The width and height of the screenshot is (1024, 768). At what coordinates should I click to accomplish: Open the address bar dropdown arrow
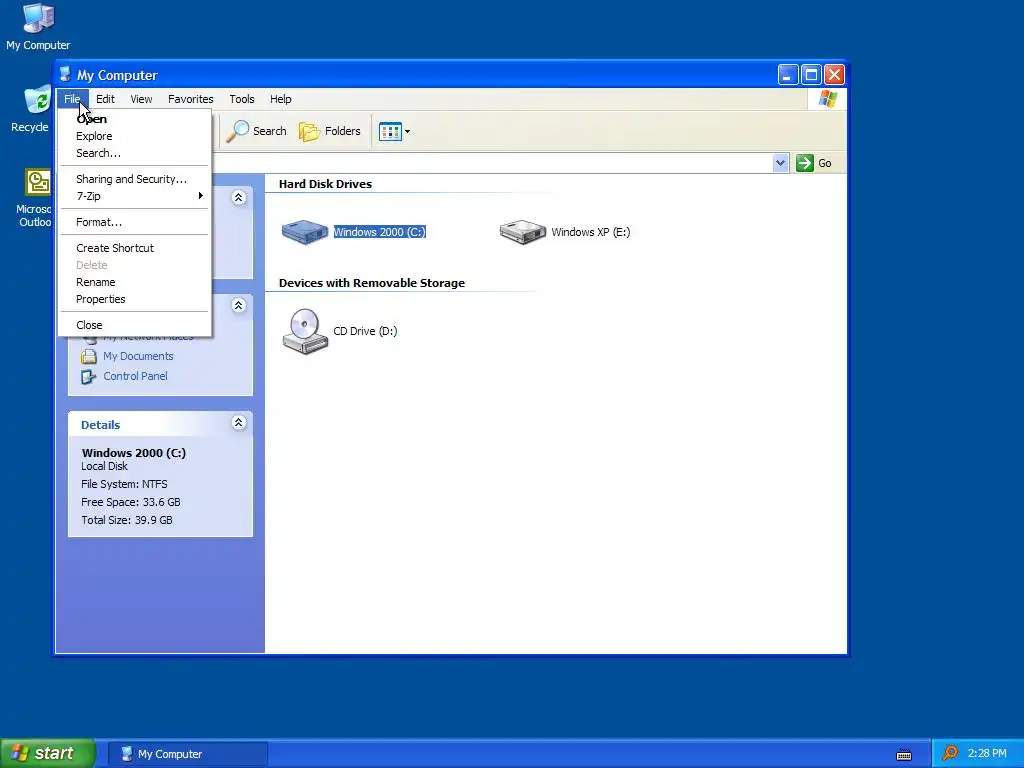[x=780, y=163]
